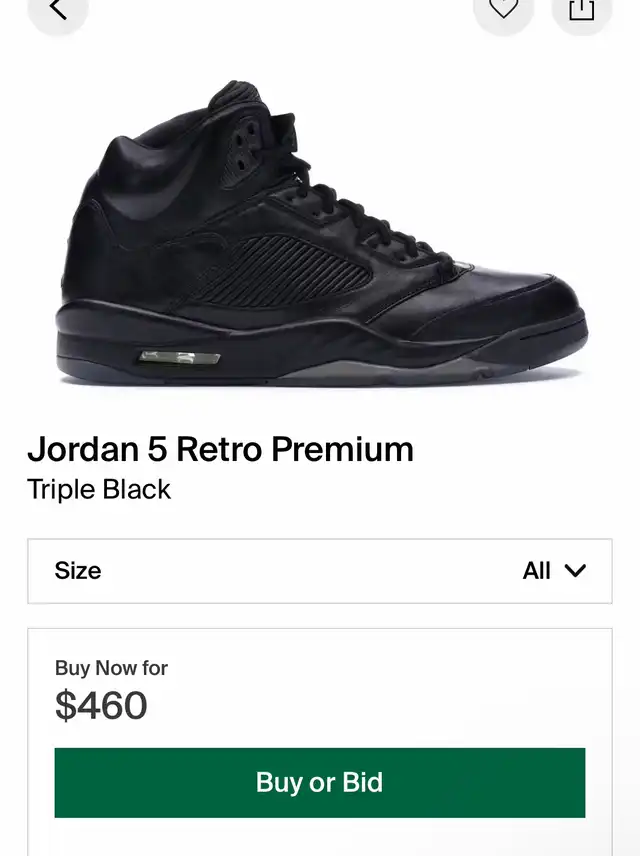Click the green Buy or Bid button
This screenshot has height=856, width=640.
point(320,782)
